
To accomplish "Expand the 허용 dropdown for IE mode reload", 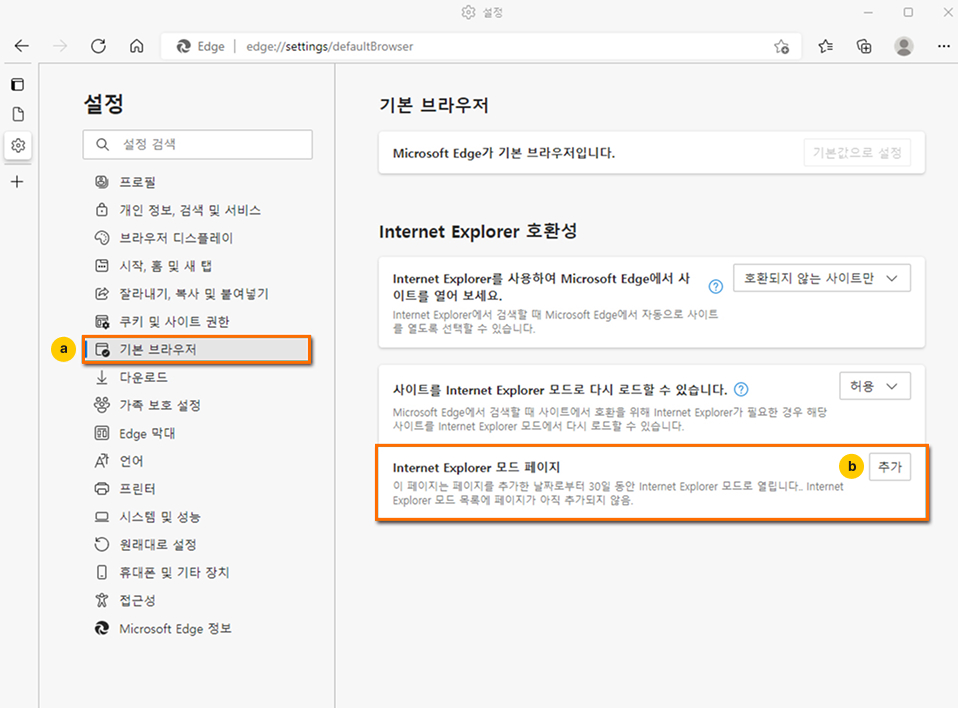I will [x=874, y=384].
